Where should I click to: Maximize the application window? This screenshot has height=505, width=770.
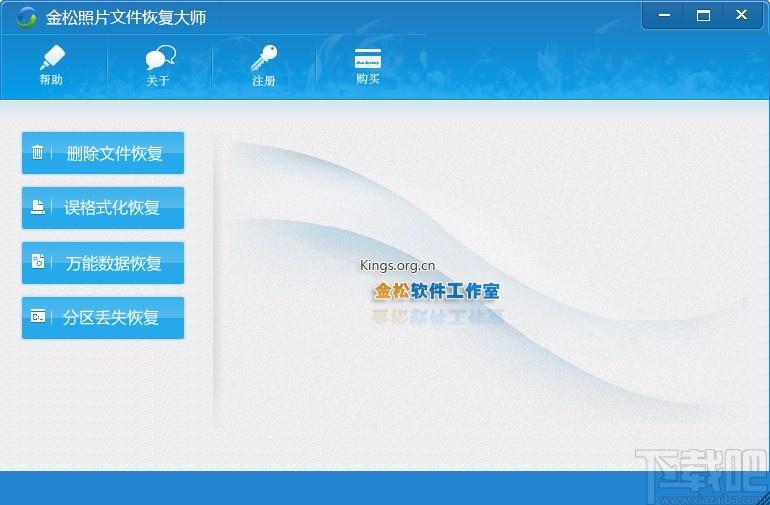tap(703, 16)
